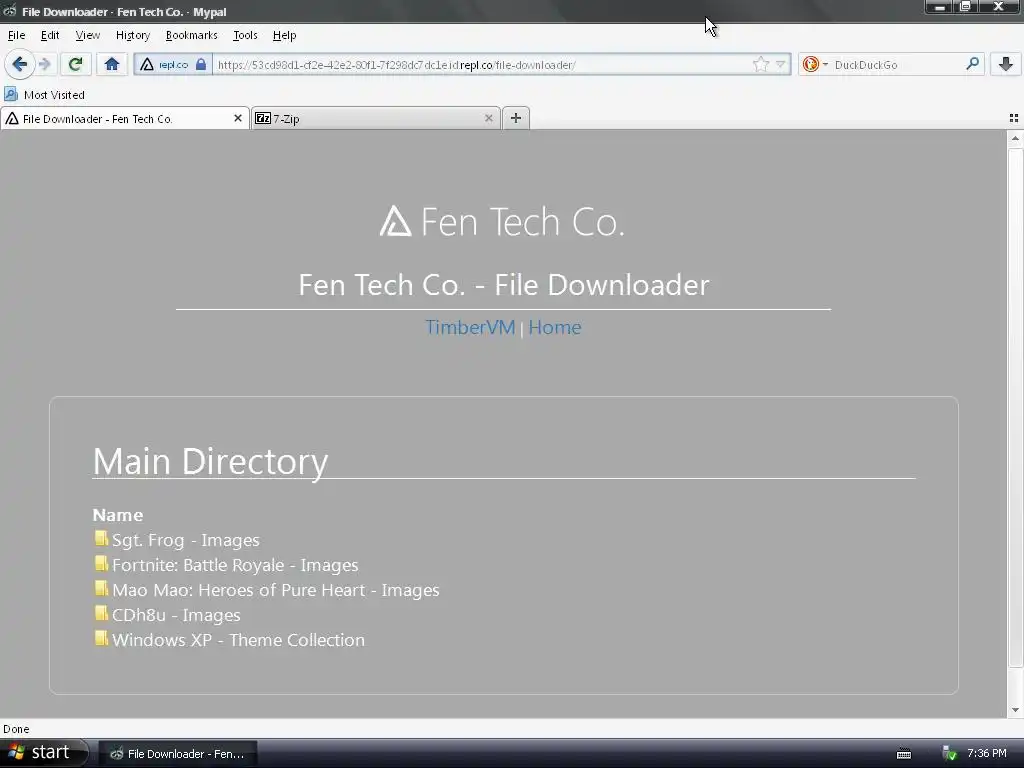Click the network tray icon
The image size is (1024, 768).
tap(950, 754)
